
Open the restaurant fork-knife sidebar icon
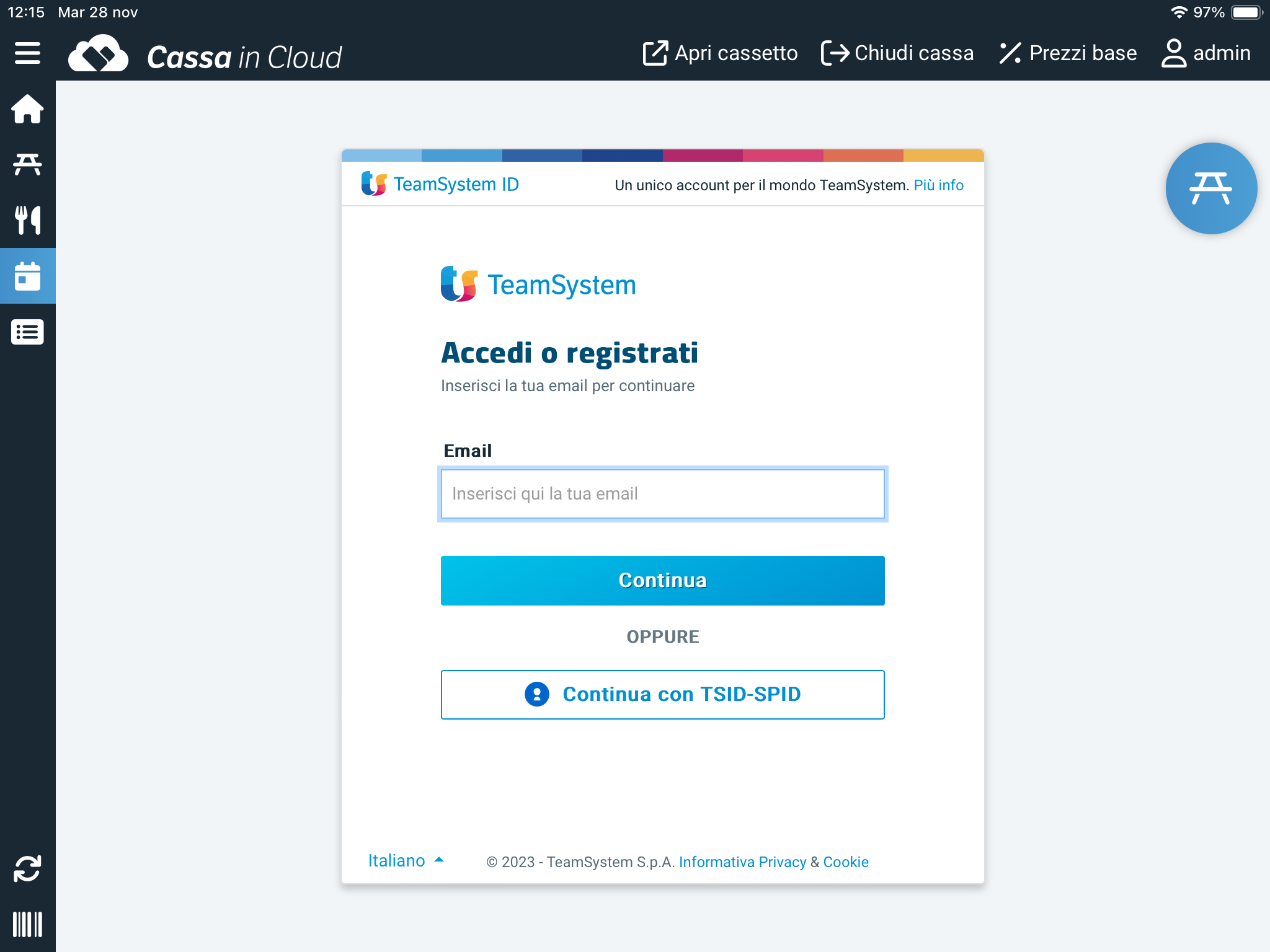tap(27, 220)
